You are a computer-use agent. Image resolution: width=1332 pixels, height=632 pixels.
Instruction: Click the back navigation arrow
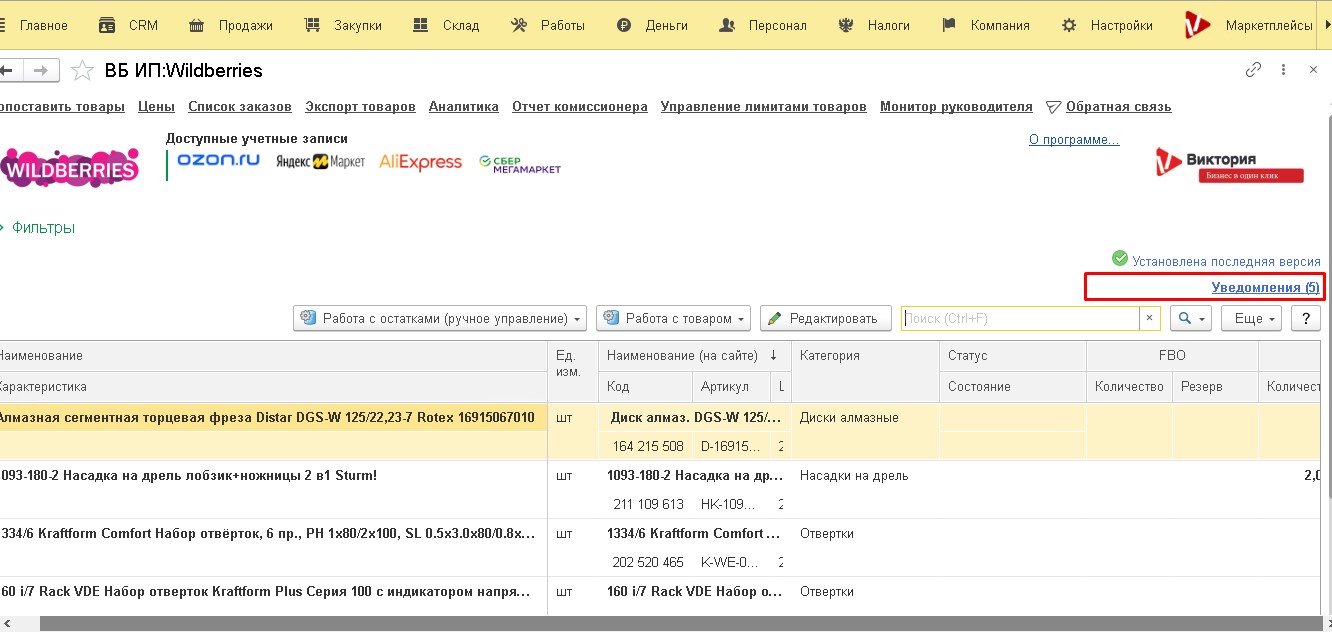pos(9,70)
